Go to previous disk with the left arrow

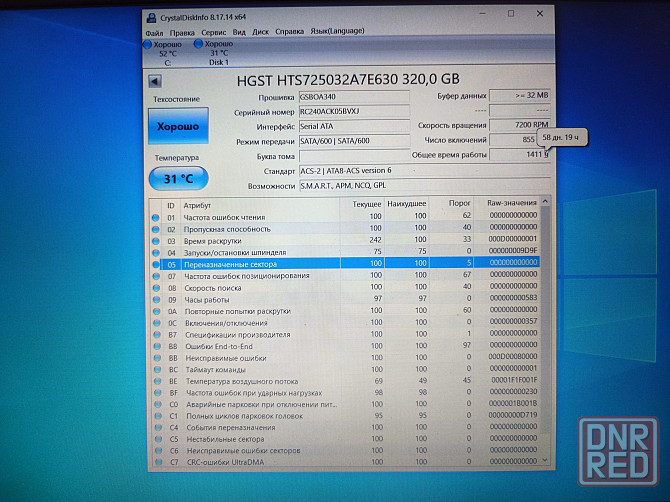pyautogui.click(x=155, y=82)
